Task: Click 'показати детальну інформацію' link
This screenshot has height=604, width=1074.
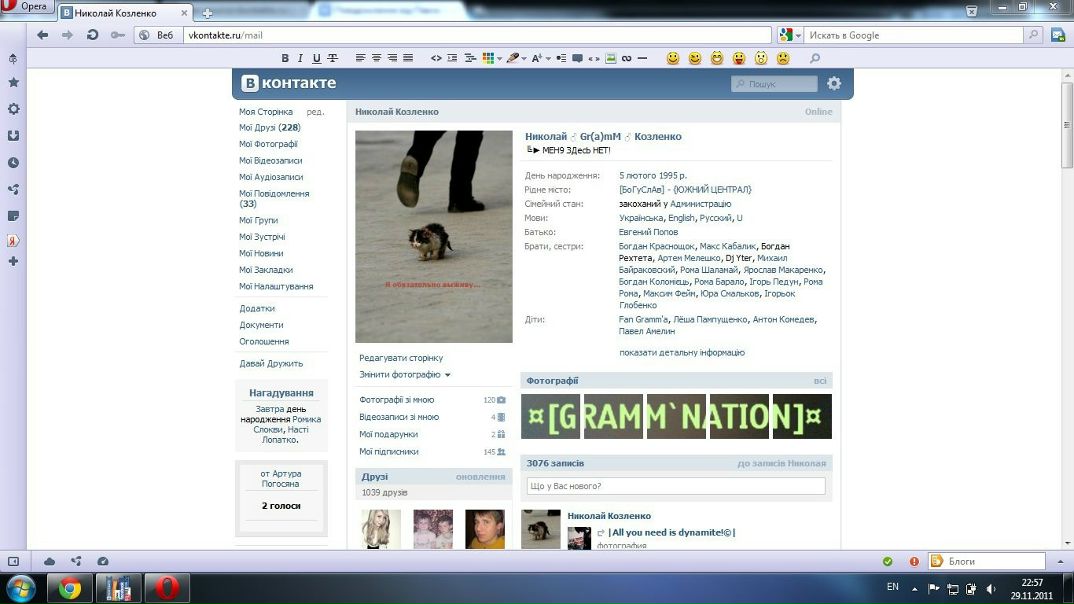Action: coord(681,353)
